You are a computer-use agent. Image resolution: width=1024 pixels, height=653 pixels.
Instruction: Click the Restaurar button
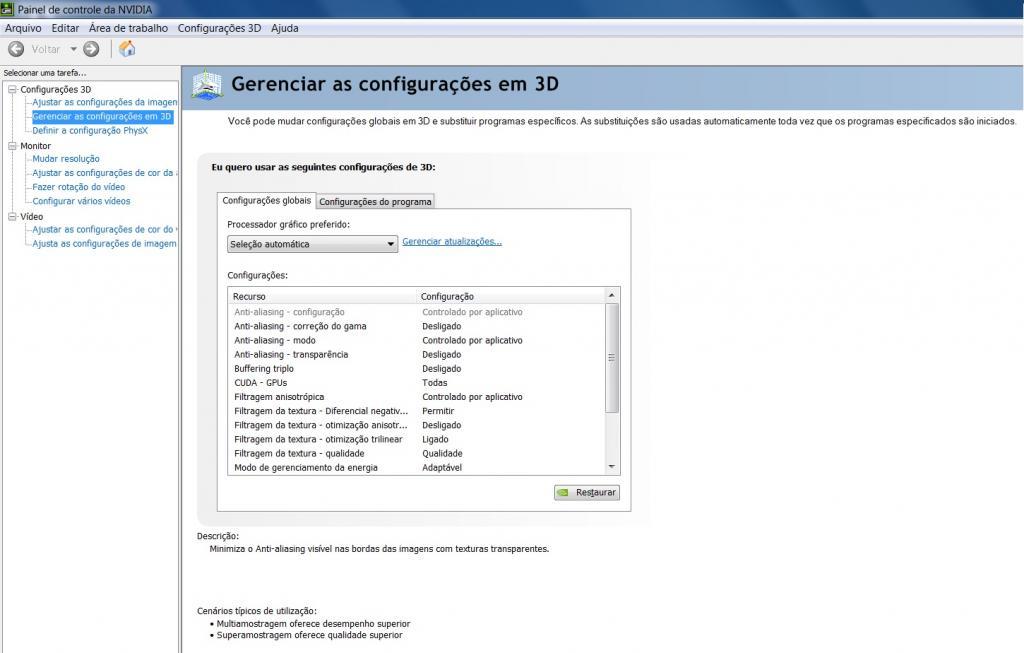point(586,492)
